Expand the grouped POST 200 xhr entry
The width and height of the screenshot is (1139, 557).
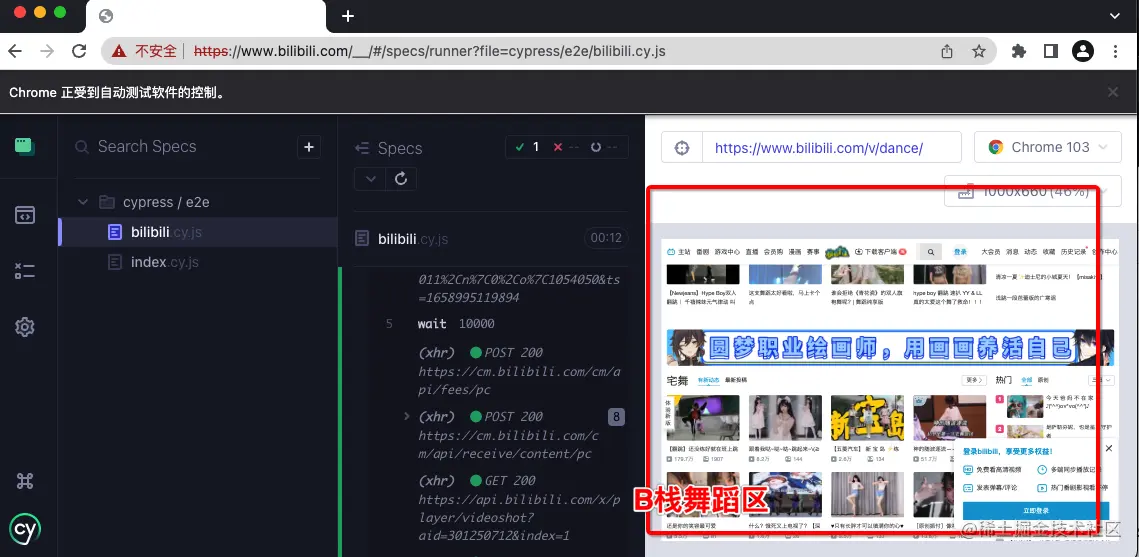pos(407,416)
